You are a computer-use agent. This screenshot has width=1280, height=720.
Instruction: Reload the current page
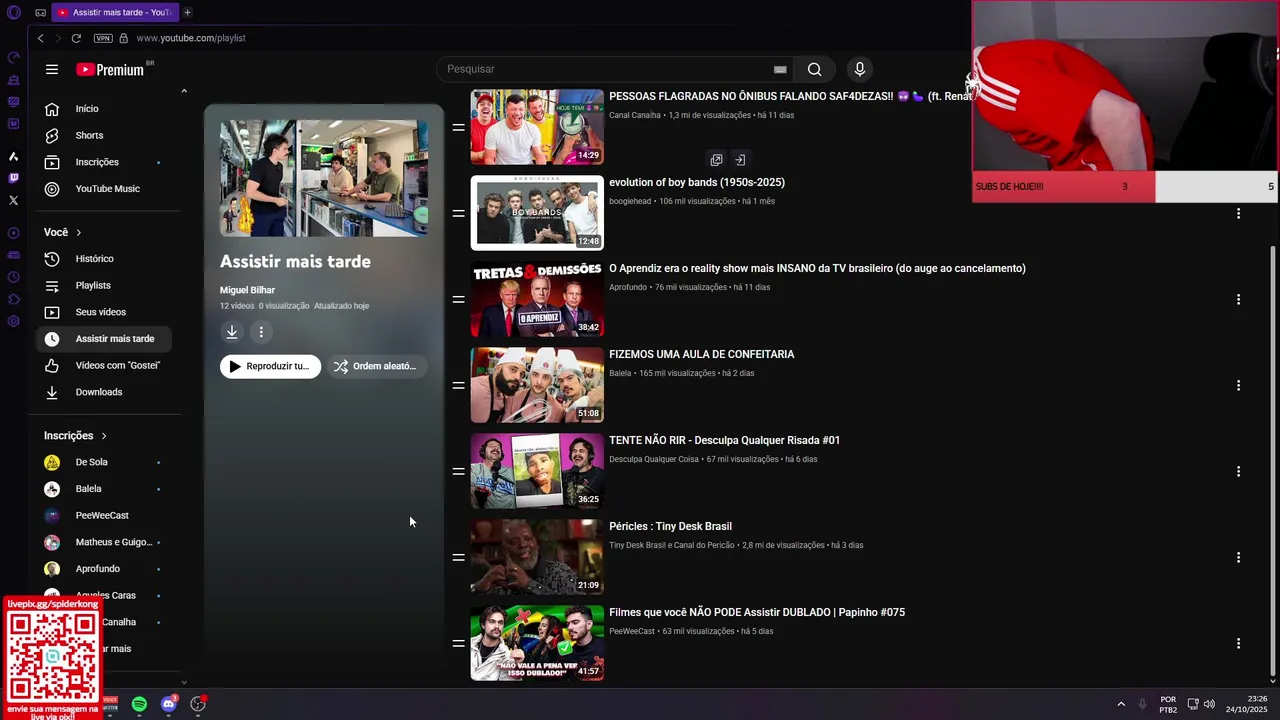click(x=76, y=38)
